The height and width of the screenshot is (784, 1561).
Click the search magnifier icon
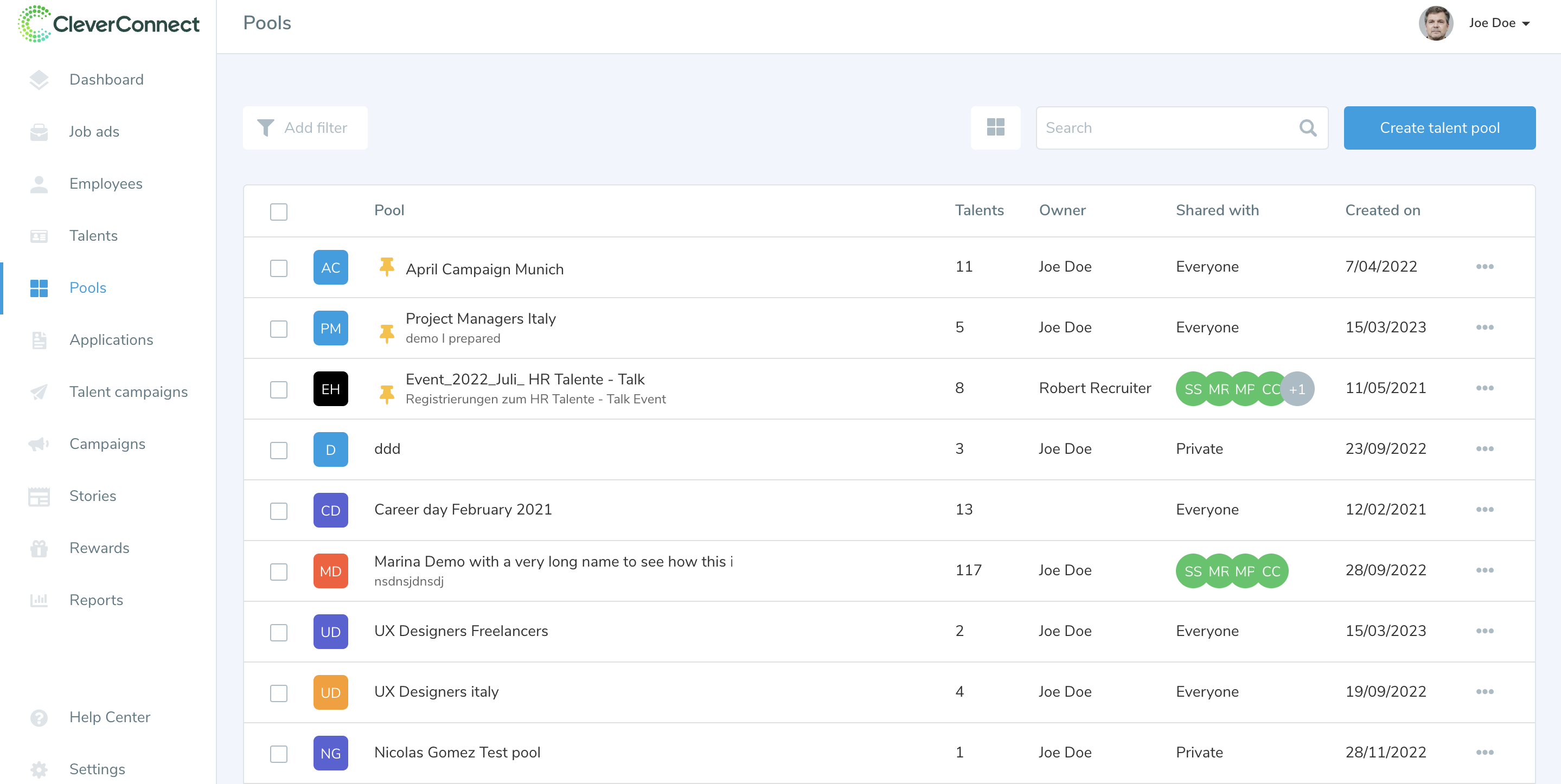(x=1308, y=128)
